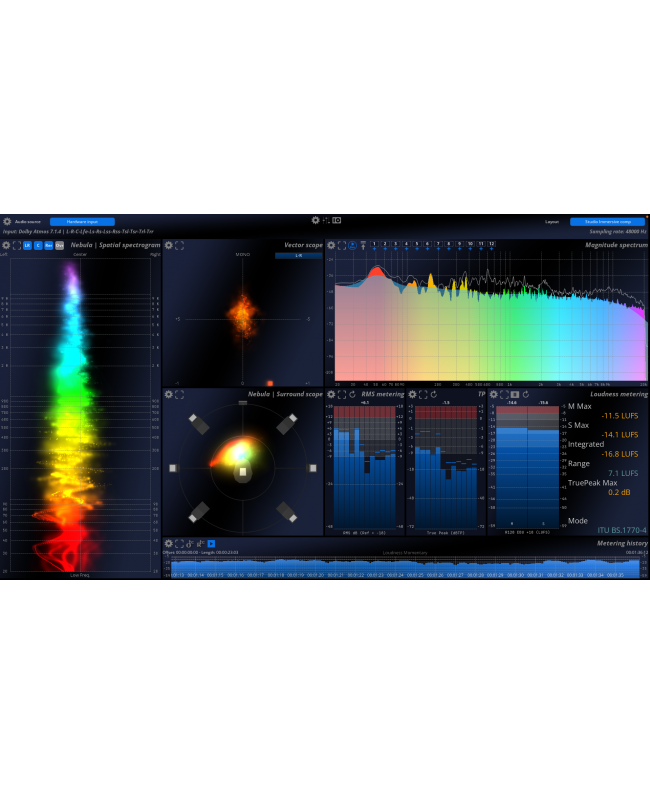
Task: Open Metering history settings gear
Action: (169, 543)
